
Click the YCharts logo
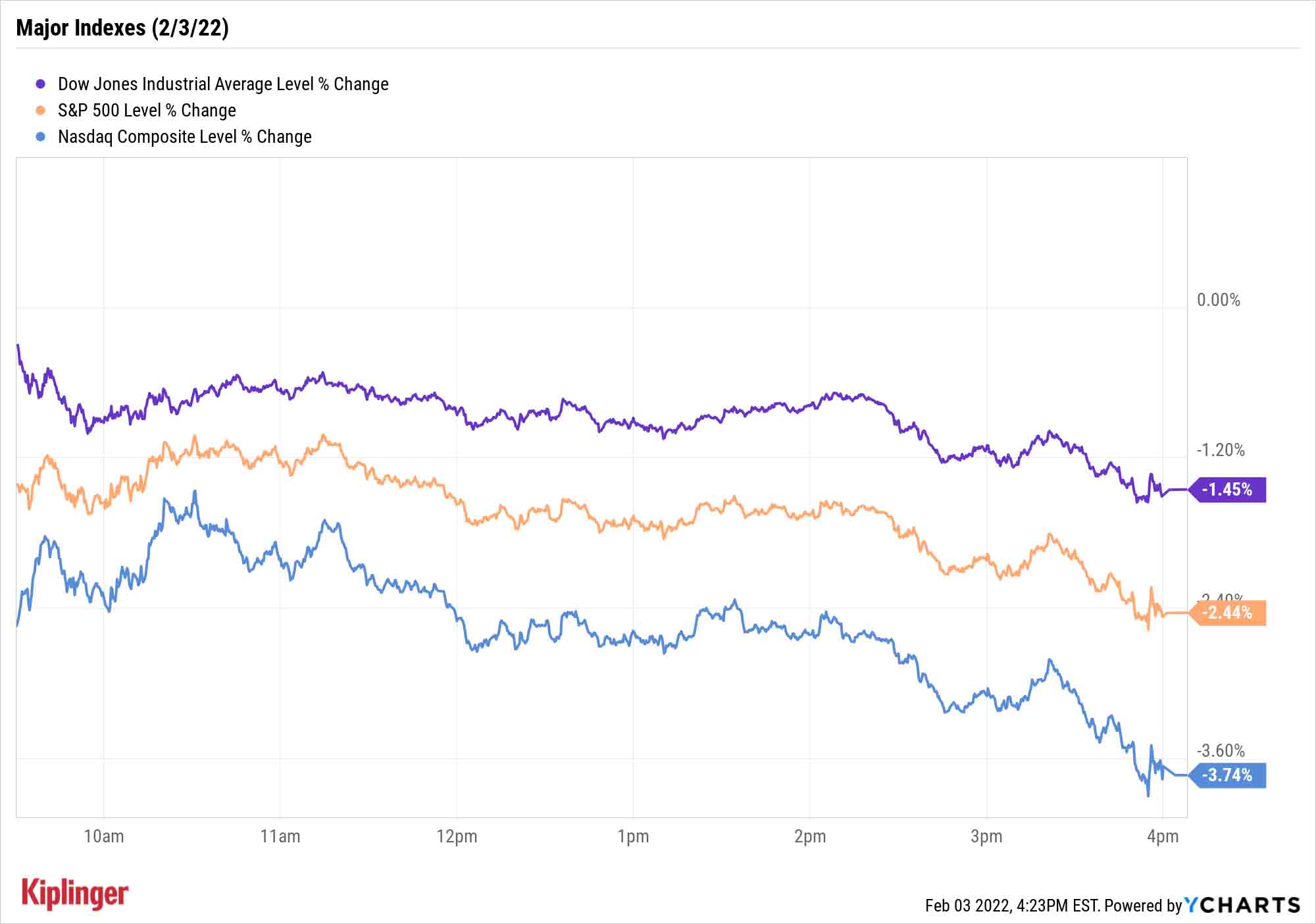[x=1242, y=905]
